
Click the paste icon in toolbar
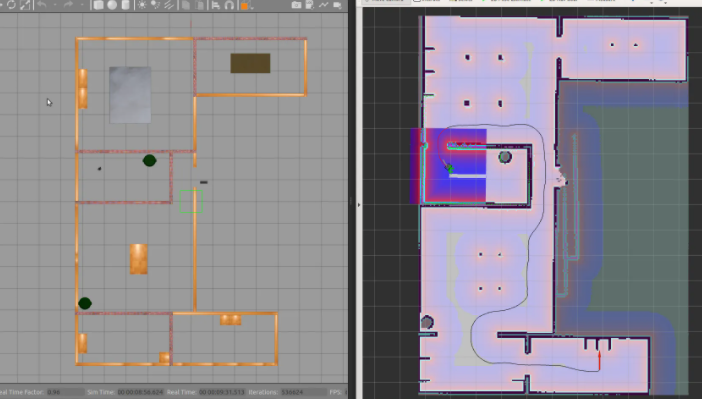point(200,5)
